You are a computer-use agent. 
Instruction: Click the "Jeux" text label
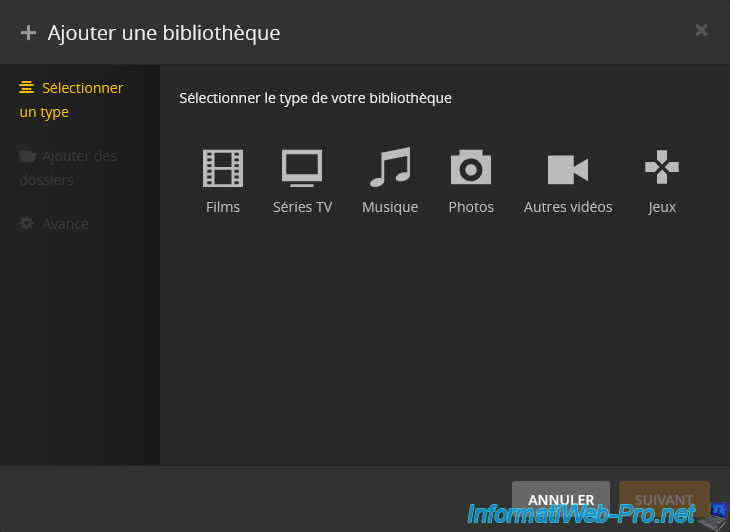pos(662,207)
